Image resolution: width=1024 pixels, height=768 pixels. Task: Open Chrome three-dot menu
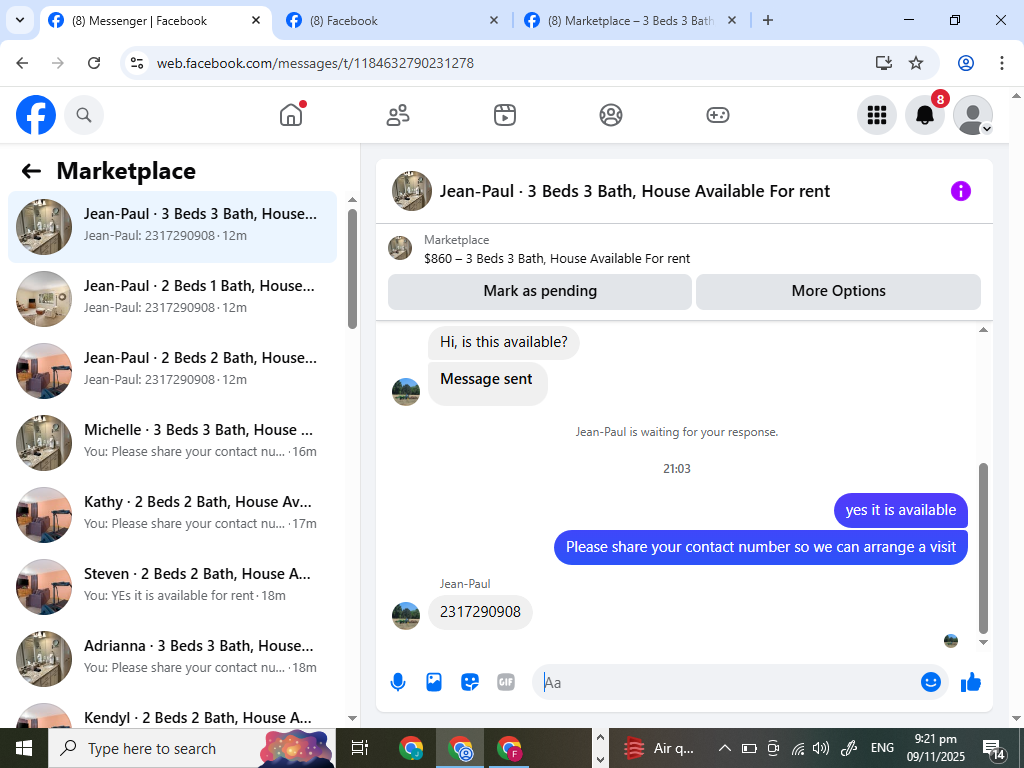[x=1002, y=63]
